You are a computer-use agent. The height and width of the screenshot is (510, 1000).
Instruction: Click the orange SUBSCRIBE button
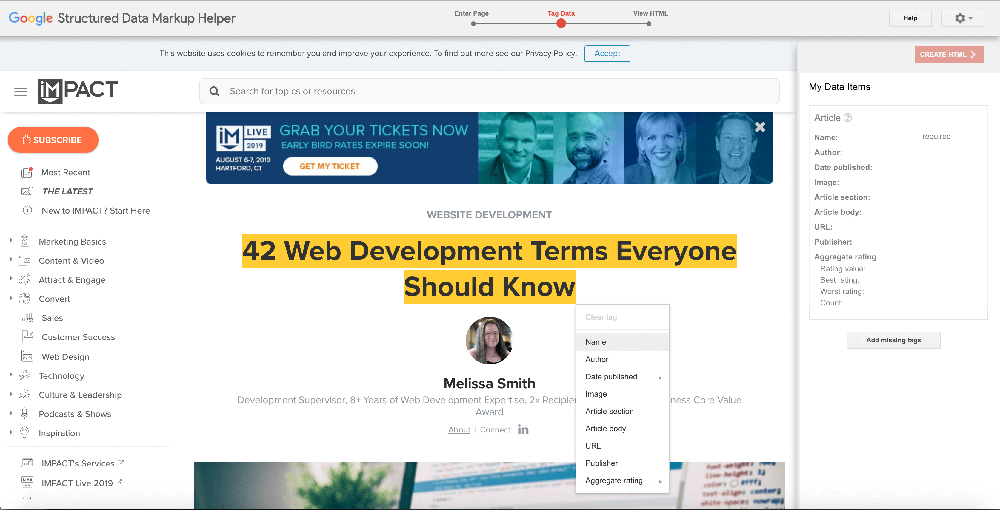coord(53,140)
